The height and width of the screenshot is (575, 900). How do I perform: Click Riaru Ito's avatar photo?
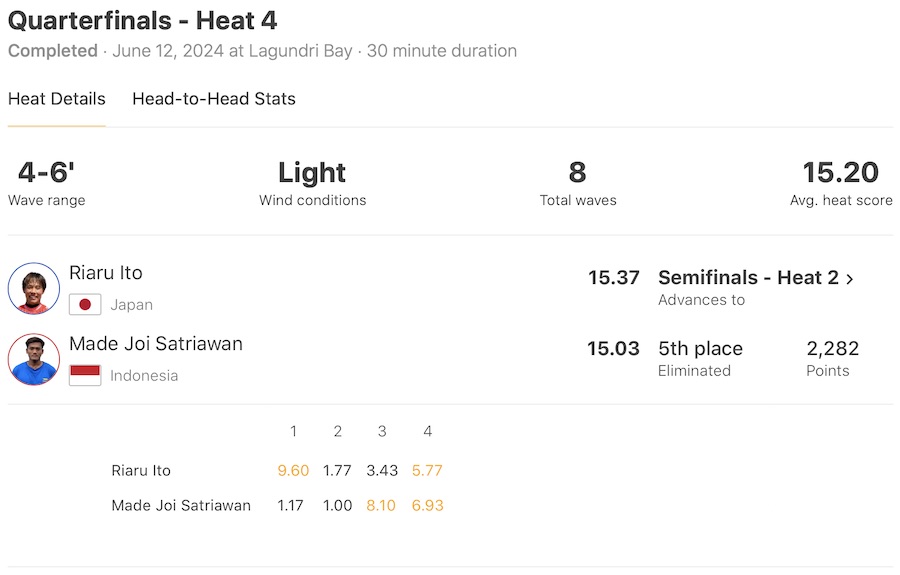(x=34, y=288)
